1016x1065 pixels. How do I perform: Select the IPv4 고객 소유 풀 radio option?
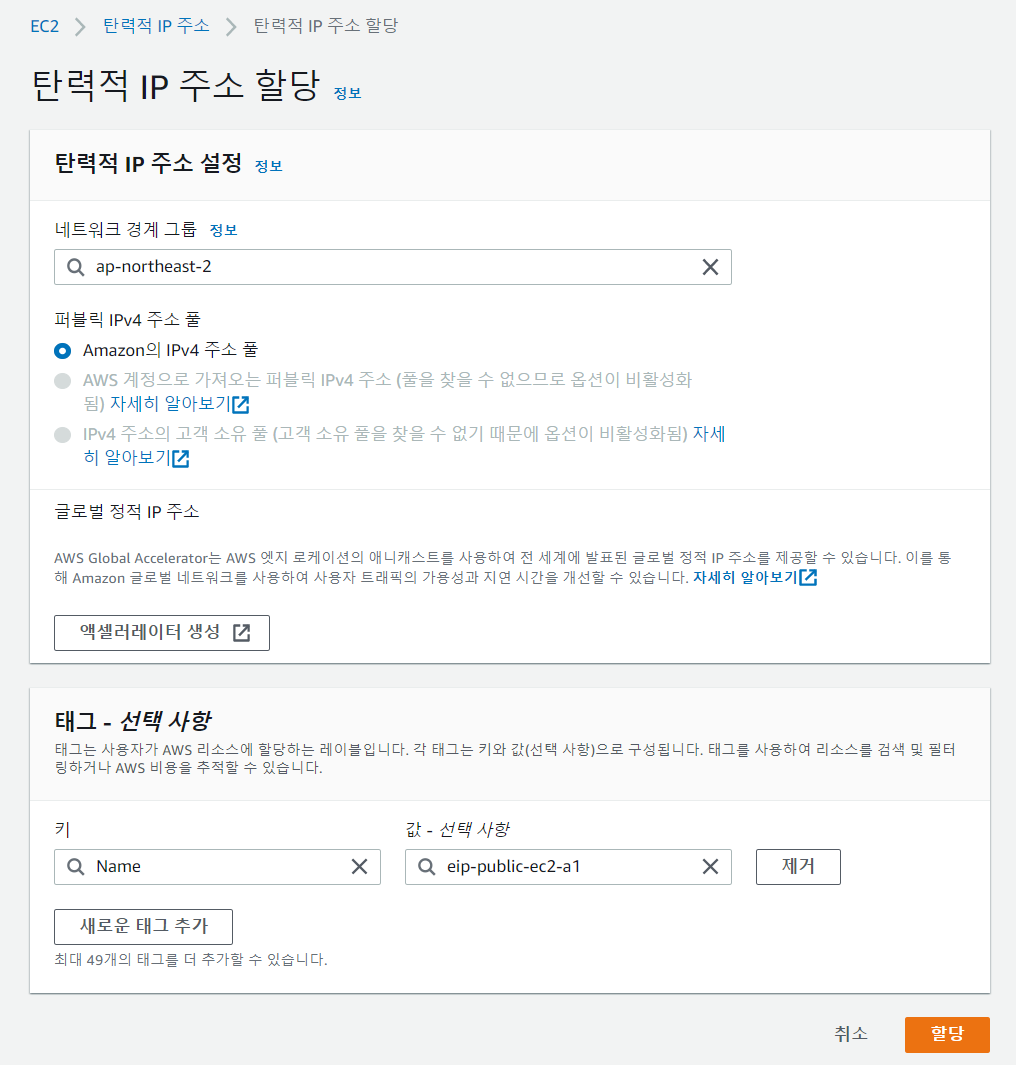[x=62, y=435]
